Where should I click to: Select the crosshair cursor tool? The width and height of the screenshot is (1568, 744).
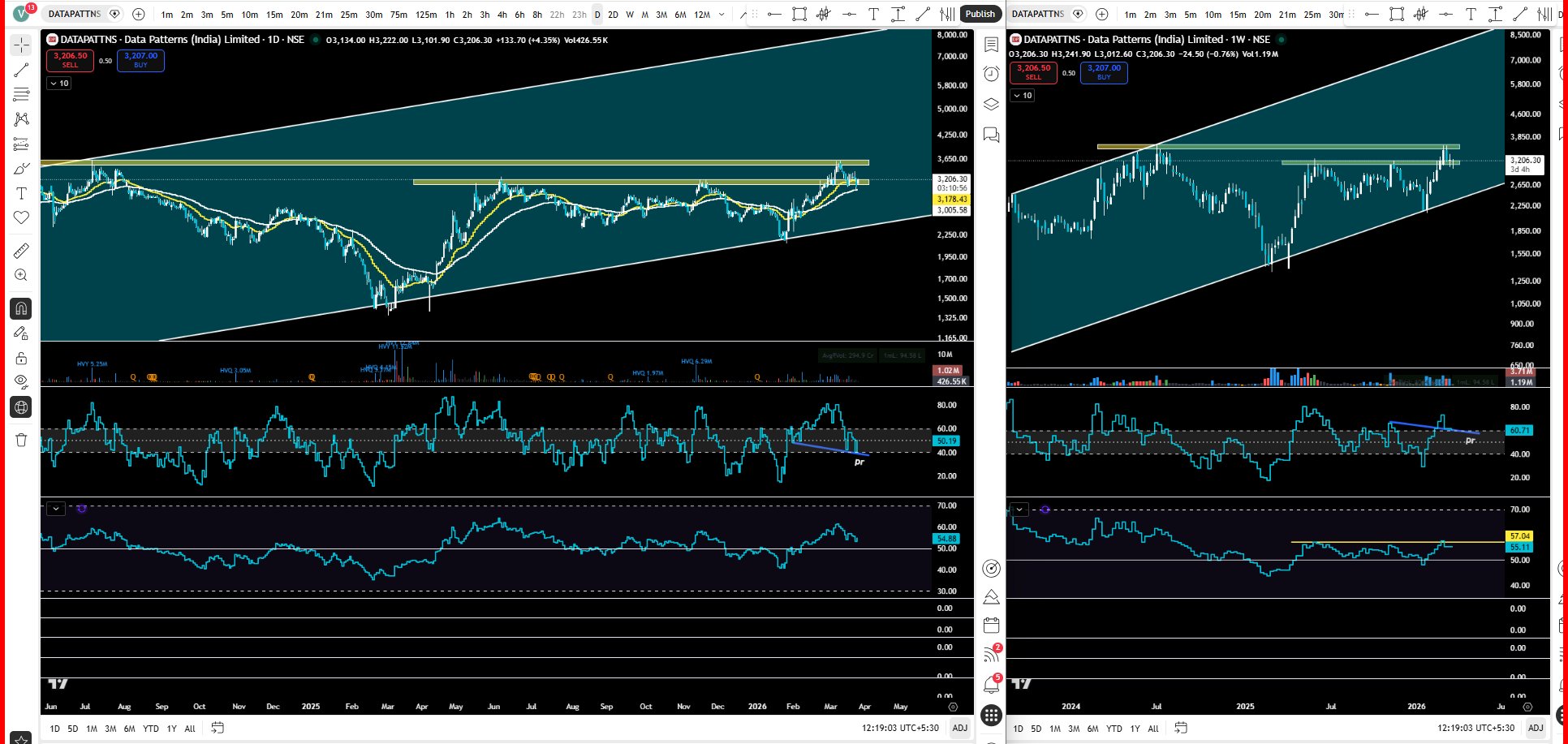(x=22, y=45)
